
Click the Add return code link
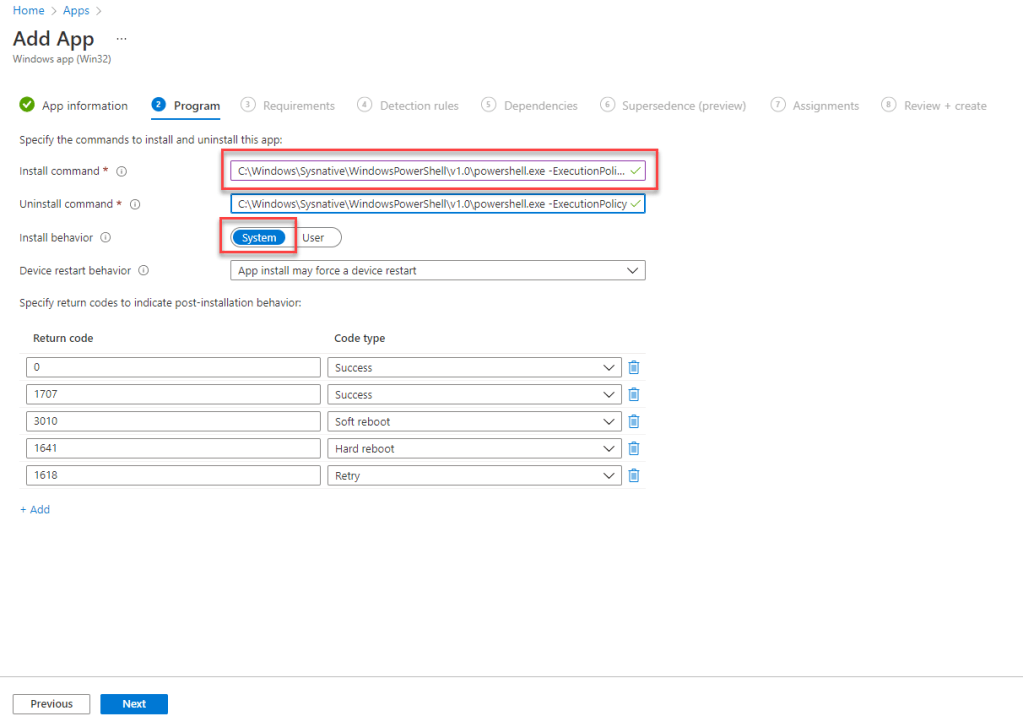pyautogui.click(x=35, y=510)
